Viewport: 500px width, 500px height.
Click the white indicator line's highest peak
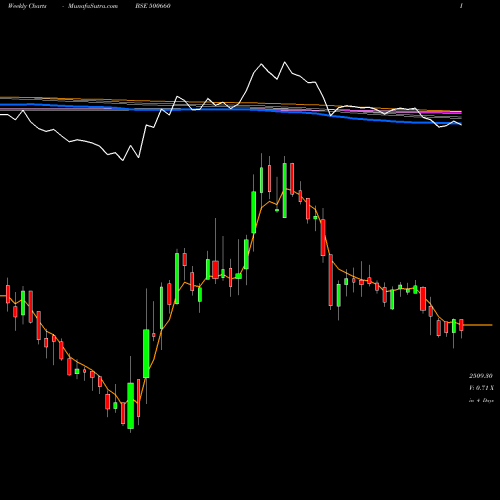point(284,62)
